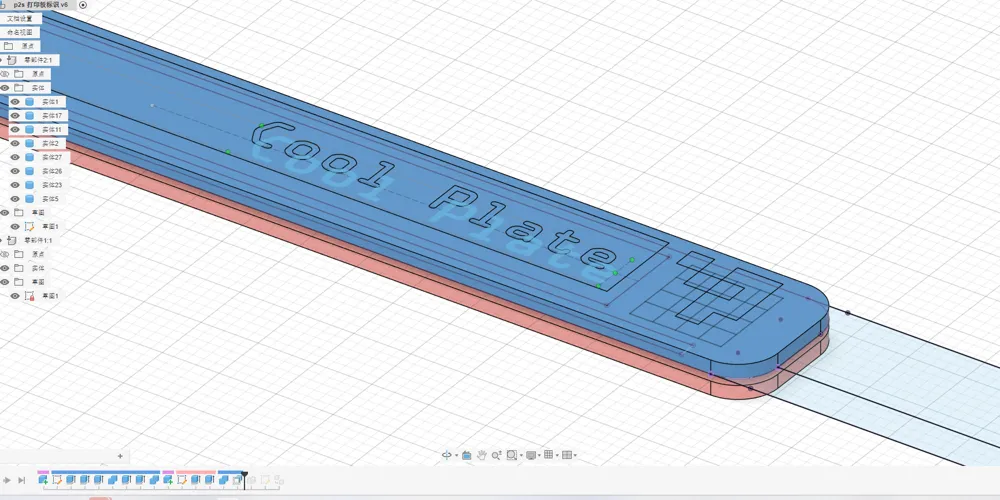The image size is (1000, 500).
Task: Open 文档设置 in the browser tree
Action: (20, 18)
